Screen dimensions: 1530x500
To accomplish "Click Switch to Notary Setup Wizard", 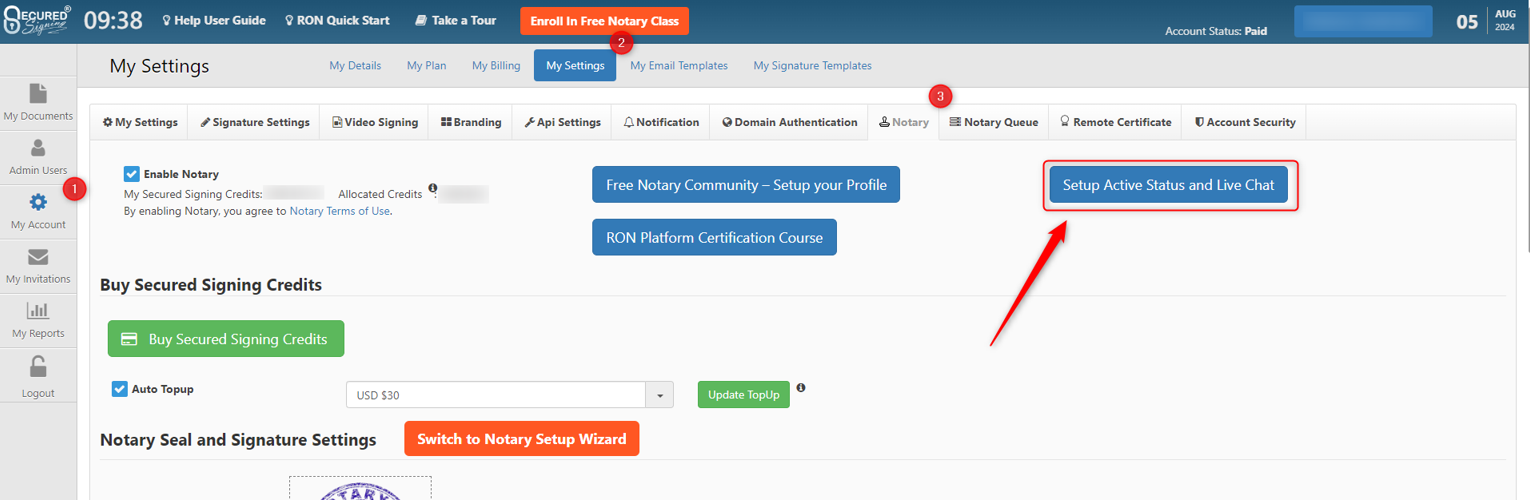I will 521,439.
